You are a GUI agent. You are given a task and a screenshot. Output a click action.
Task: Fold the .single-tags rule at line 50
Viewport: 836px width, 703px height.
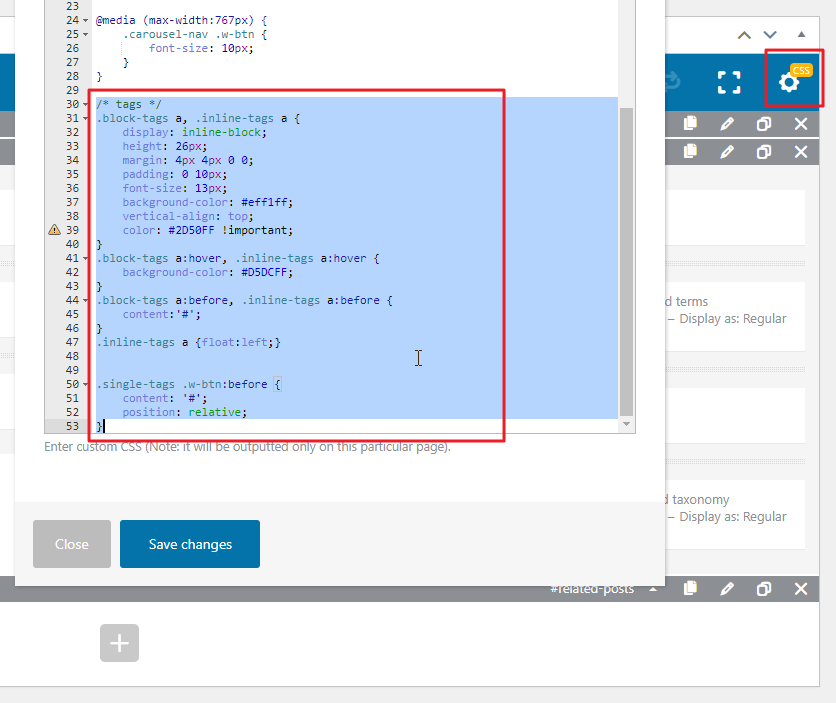pyautogui.click(x=85, y=384)
